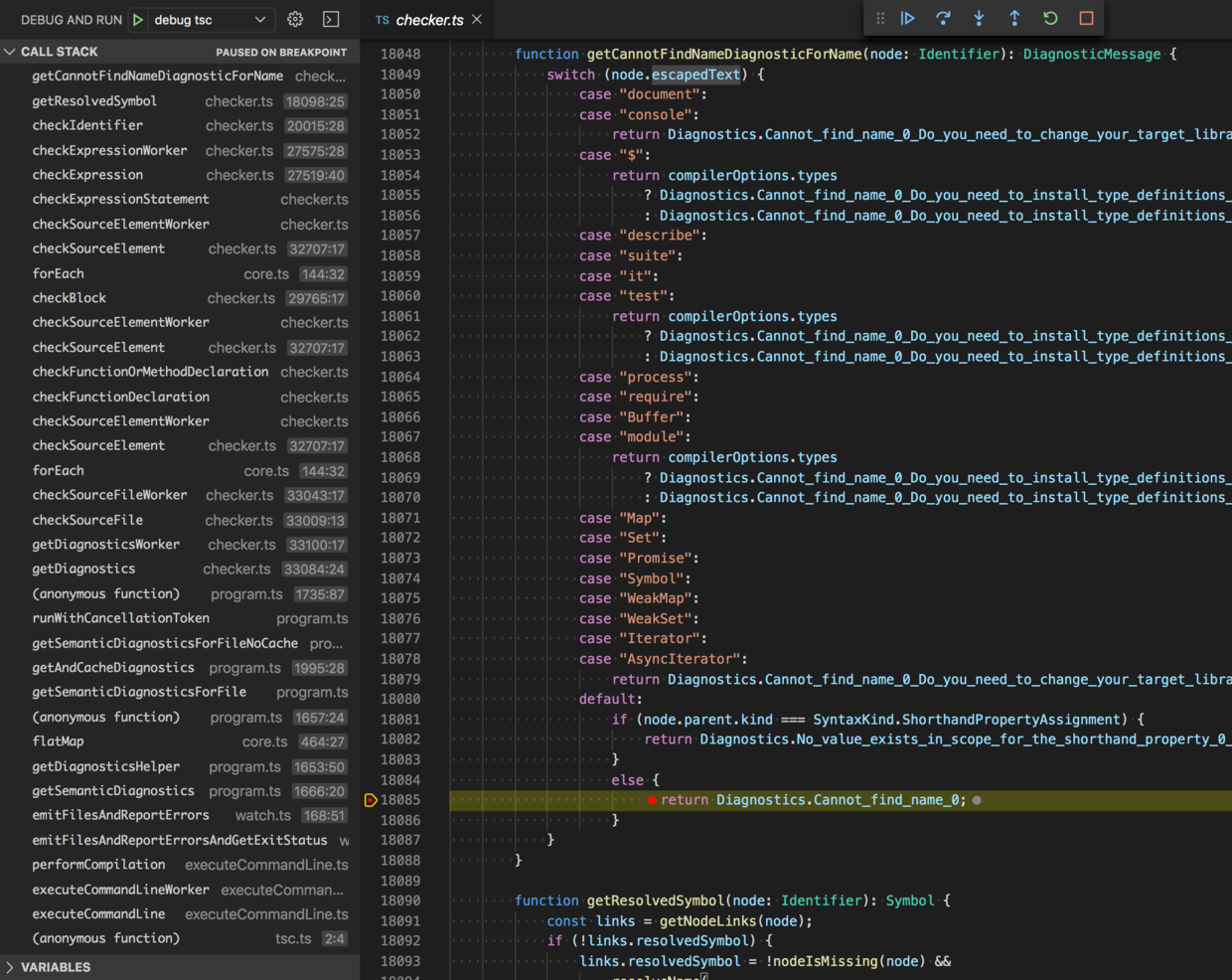The height and width of the screenshot is (980, 1232).
Task: Select the checker.ts editor tab
Action: tap(428, 20)
